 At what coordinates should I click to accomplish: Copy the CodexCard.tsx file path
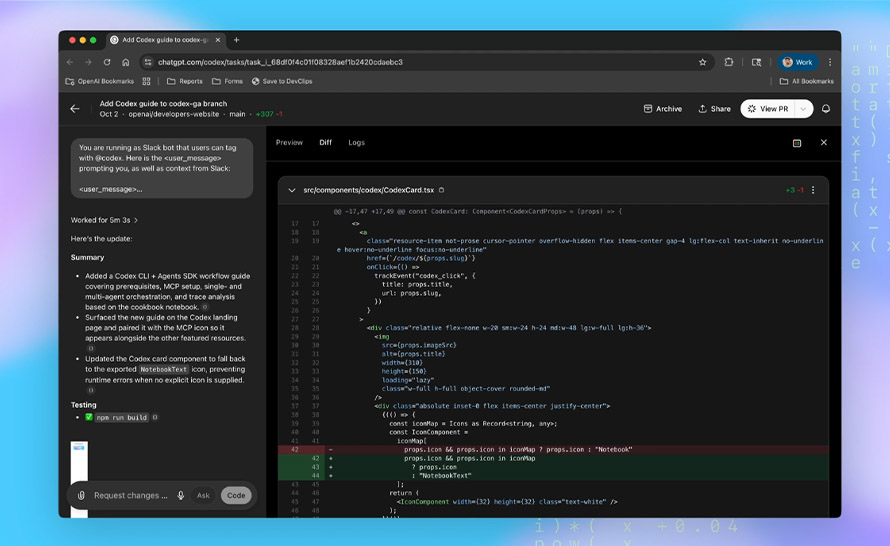pos(441,190)
